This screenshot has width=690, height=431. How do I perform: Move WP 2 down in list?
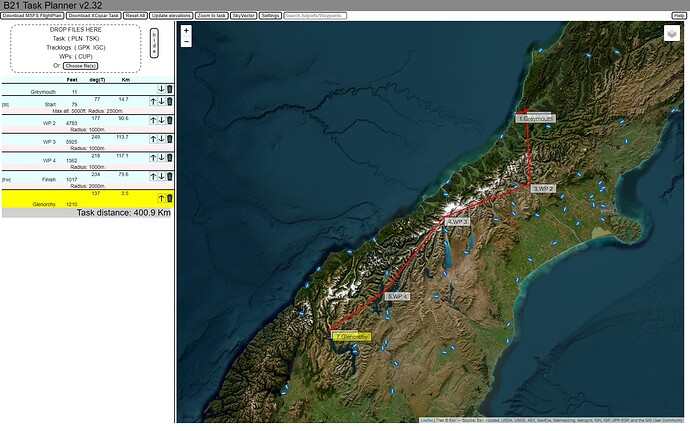point(161,120)
